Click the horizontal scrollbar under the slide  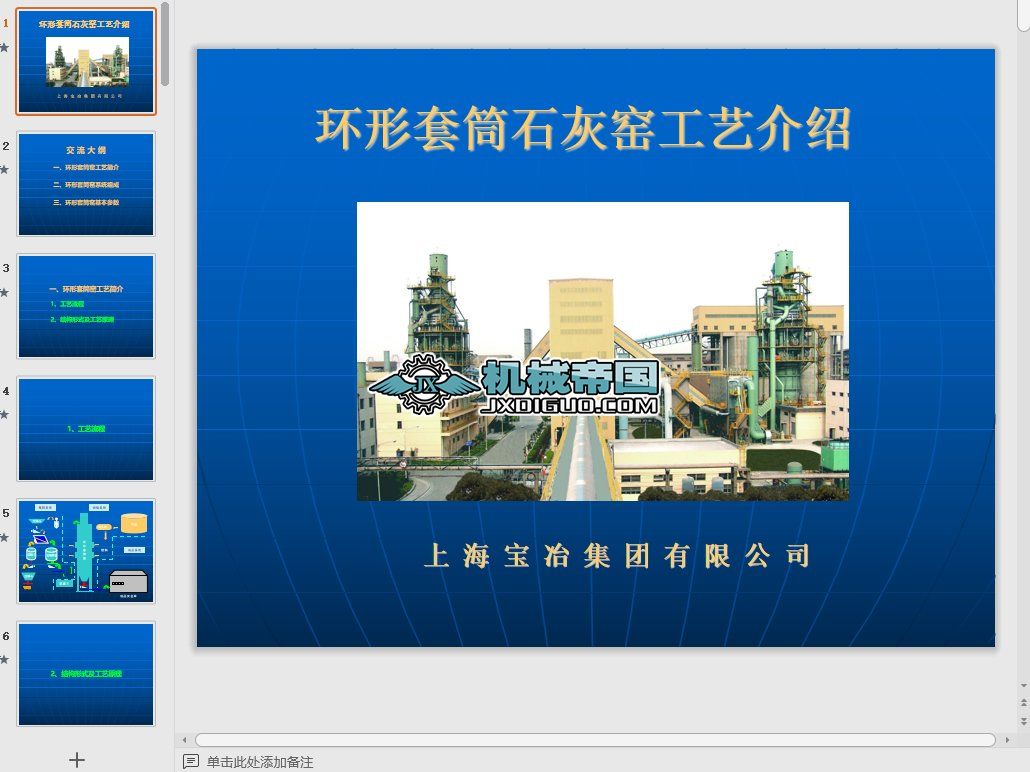coord(595,740)
